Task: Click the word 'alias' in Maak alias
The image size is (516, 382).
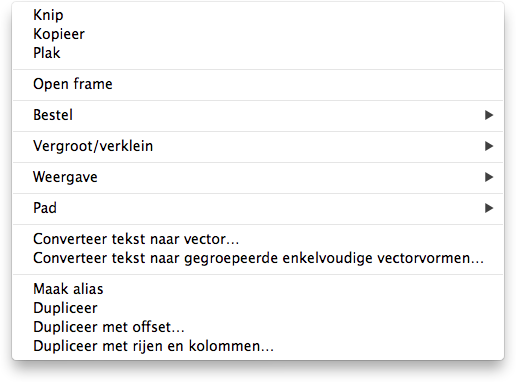Action: pos(88,289)
